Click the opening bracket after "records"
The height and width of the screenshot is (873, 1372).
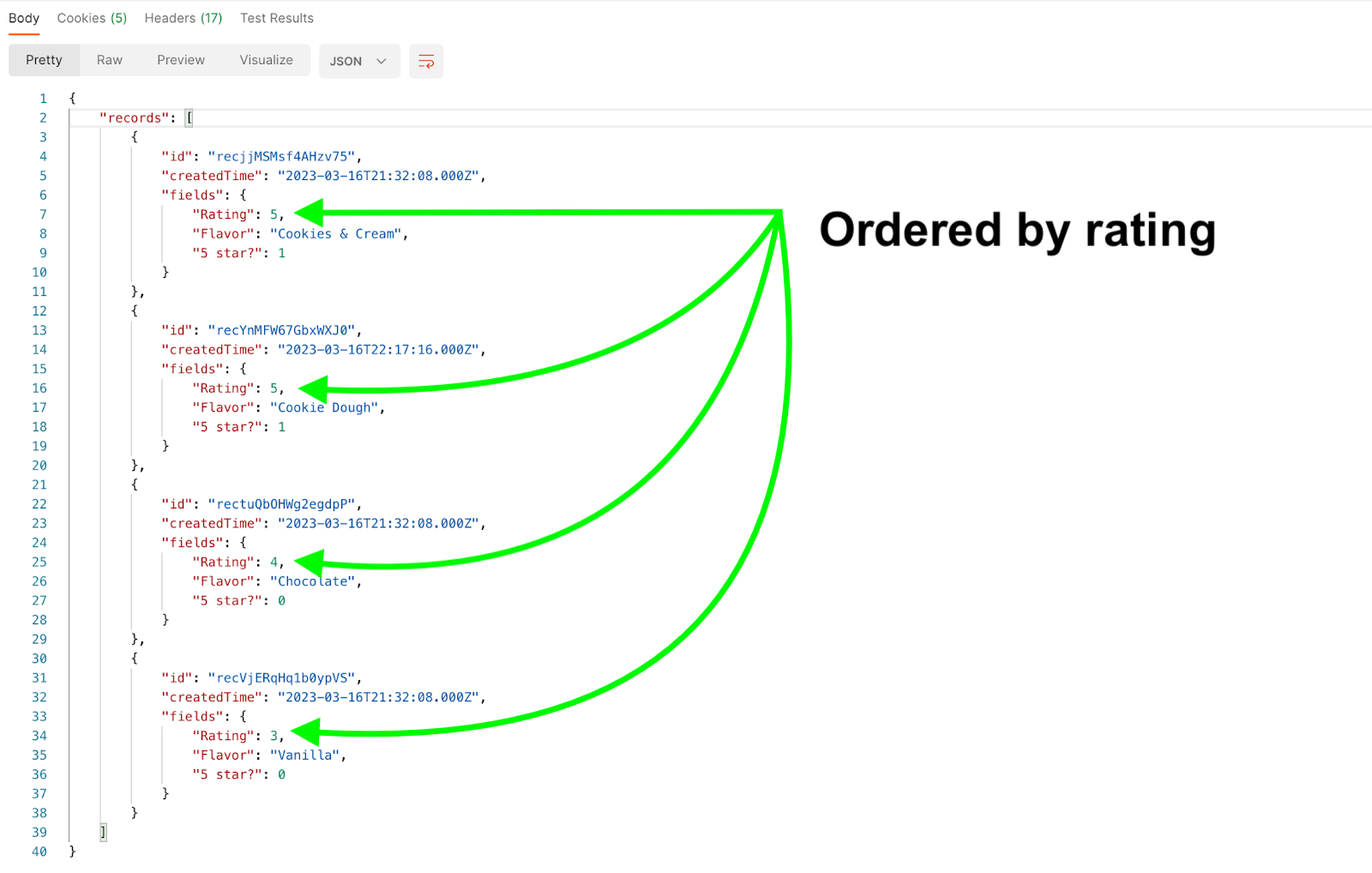click(x=190, y=117)
